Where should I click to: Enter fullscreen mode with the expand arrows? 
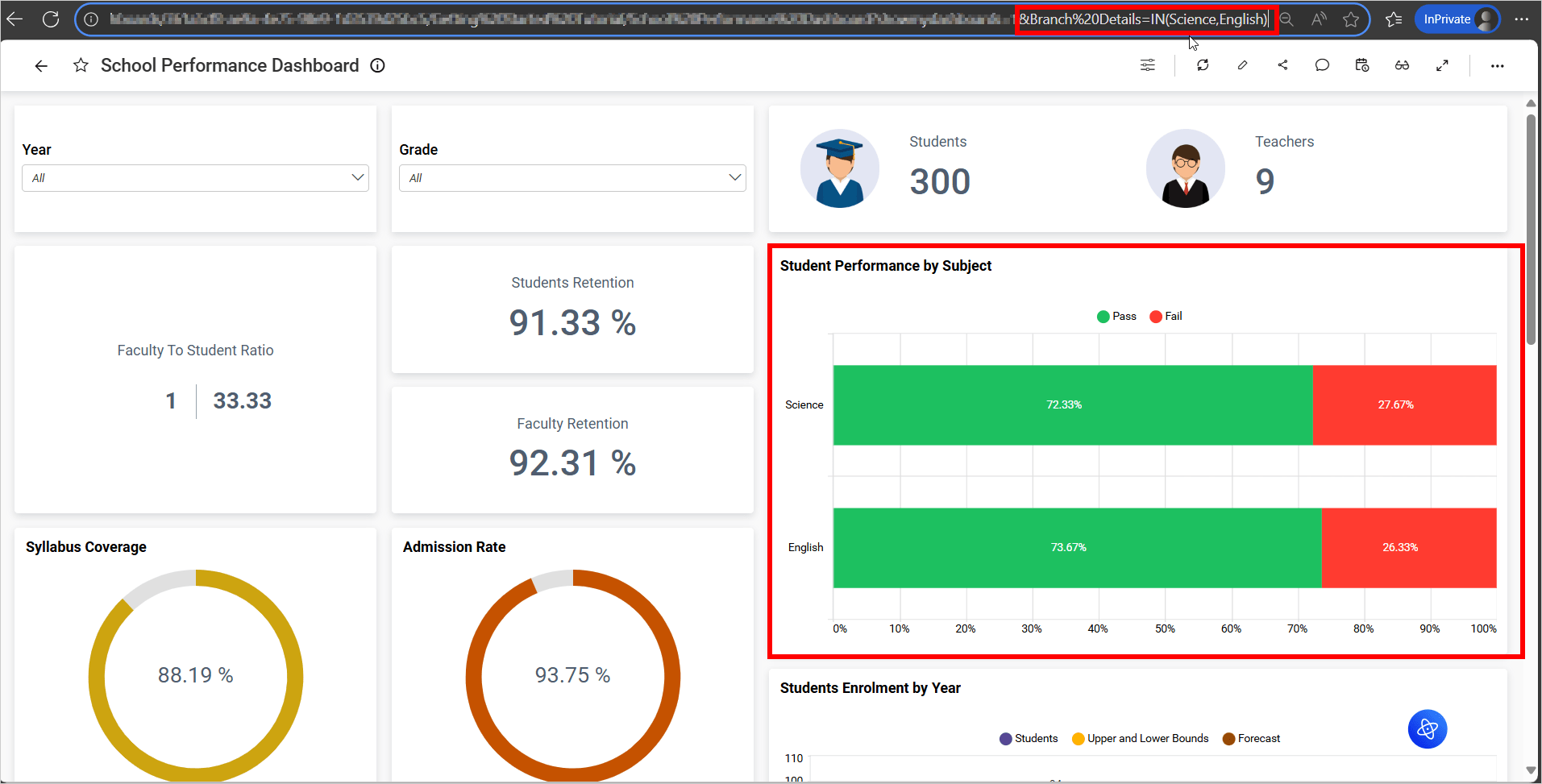coord(1442,65)
